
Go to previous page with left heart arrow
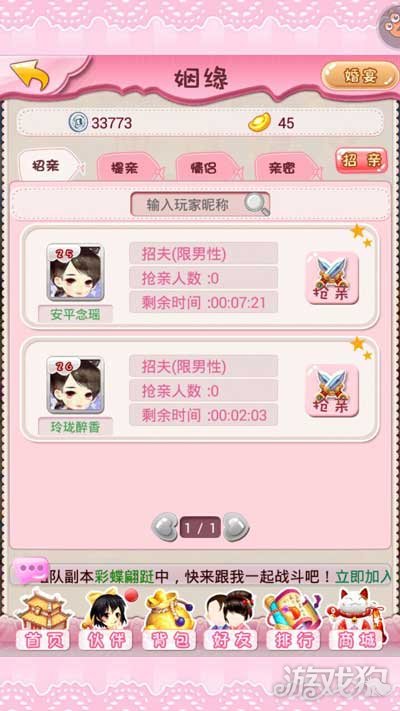(165, 527)
